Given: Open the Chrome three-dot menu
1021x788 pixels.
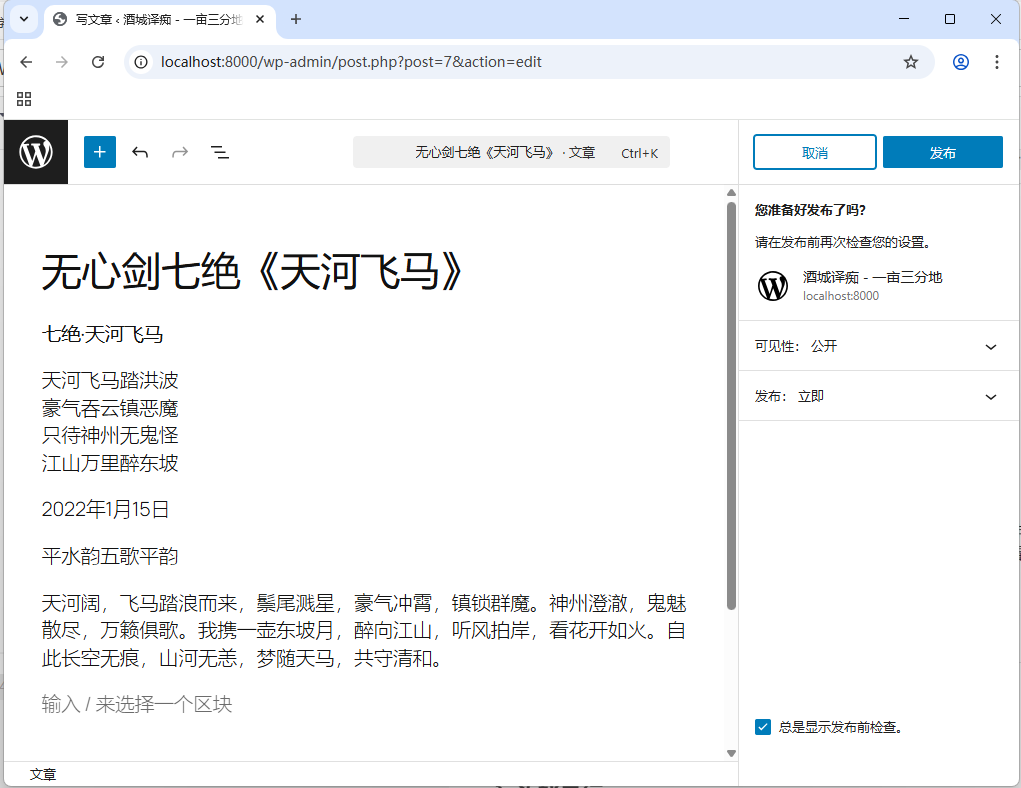Looking at the screenshot, I should pos(997,62).
